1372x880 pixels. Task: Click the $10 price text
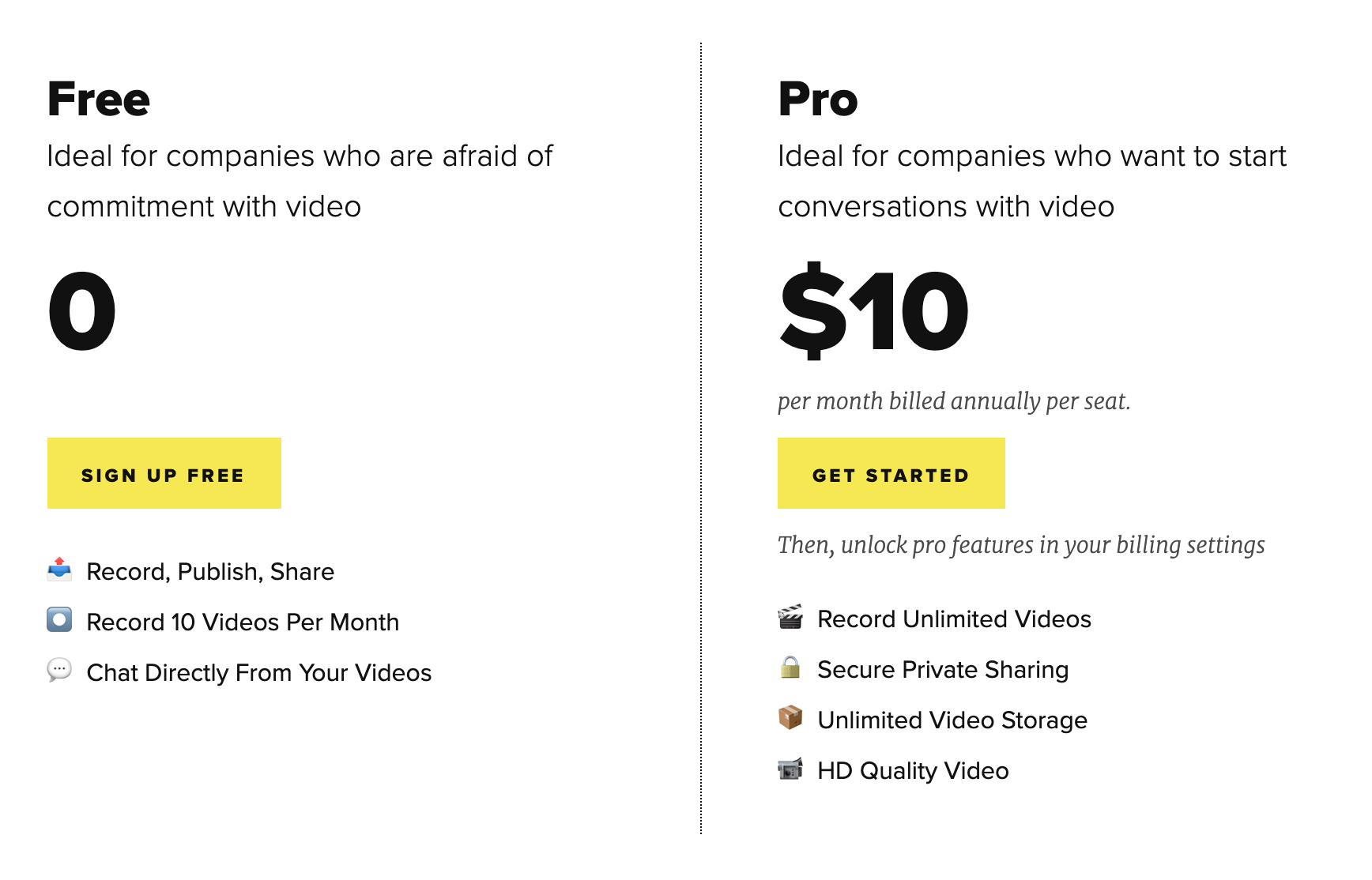(874, 310)
